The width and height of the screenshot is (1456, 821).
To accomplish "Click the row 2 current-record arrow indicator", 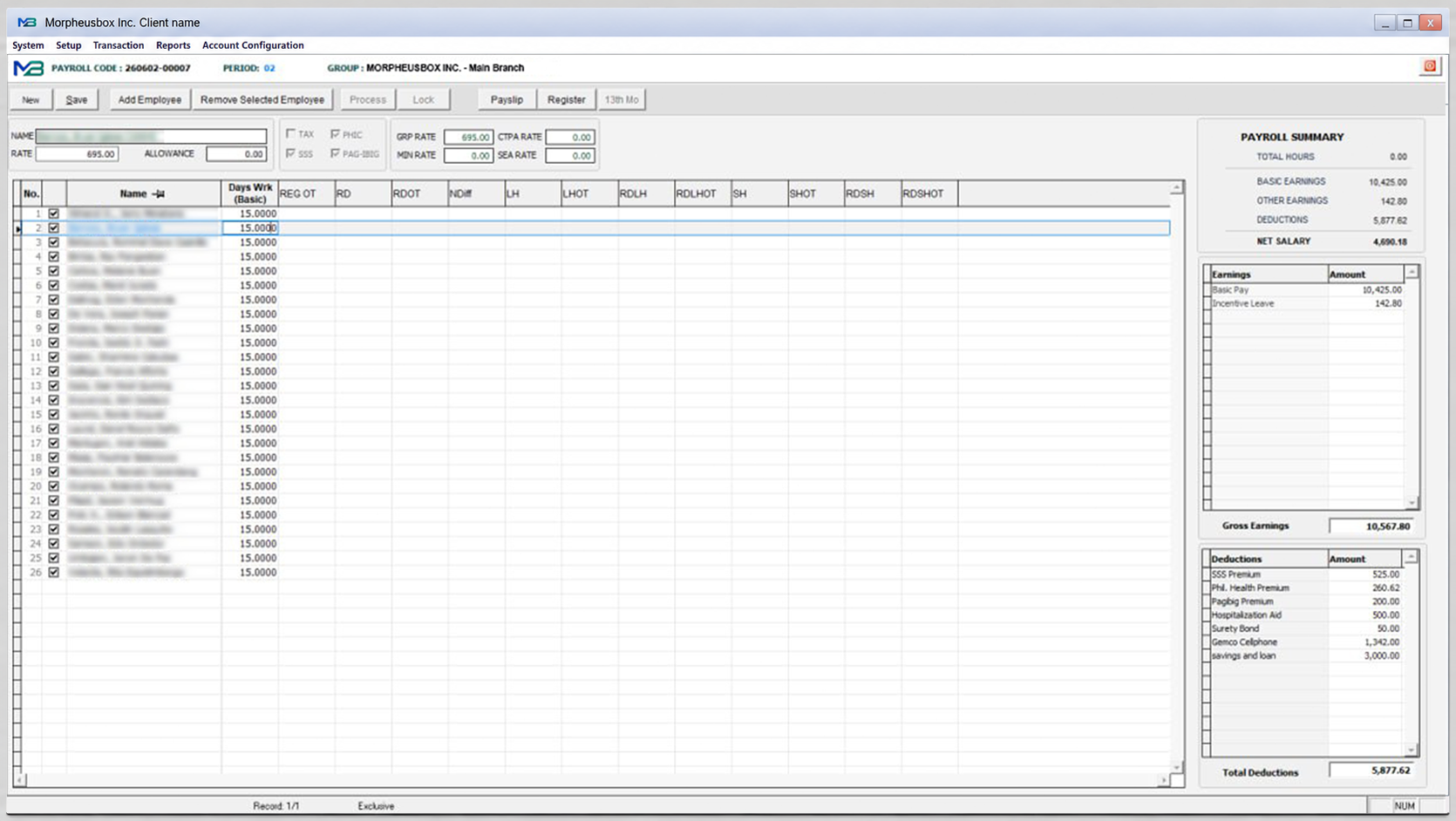I will click(x=18, y=228).
